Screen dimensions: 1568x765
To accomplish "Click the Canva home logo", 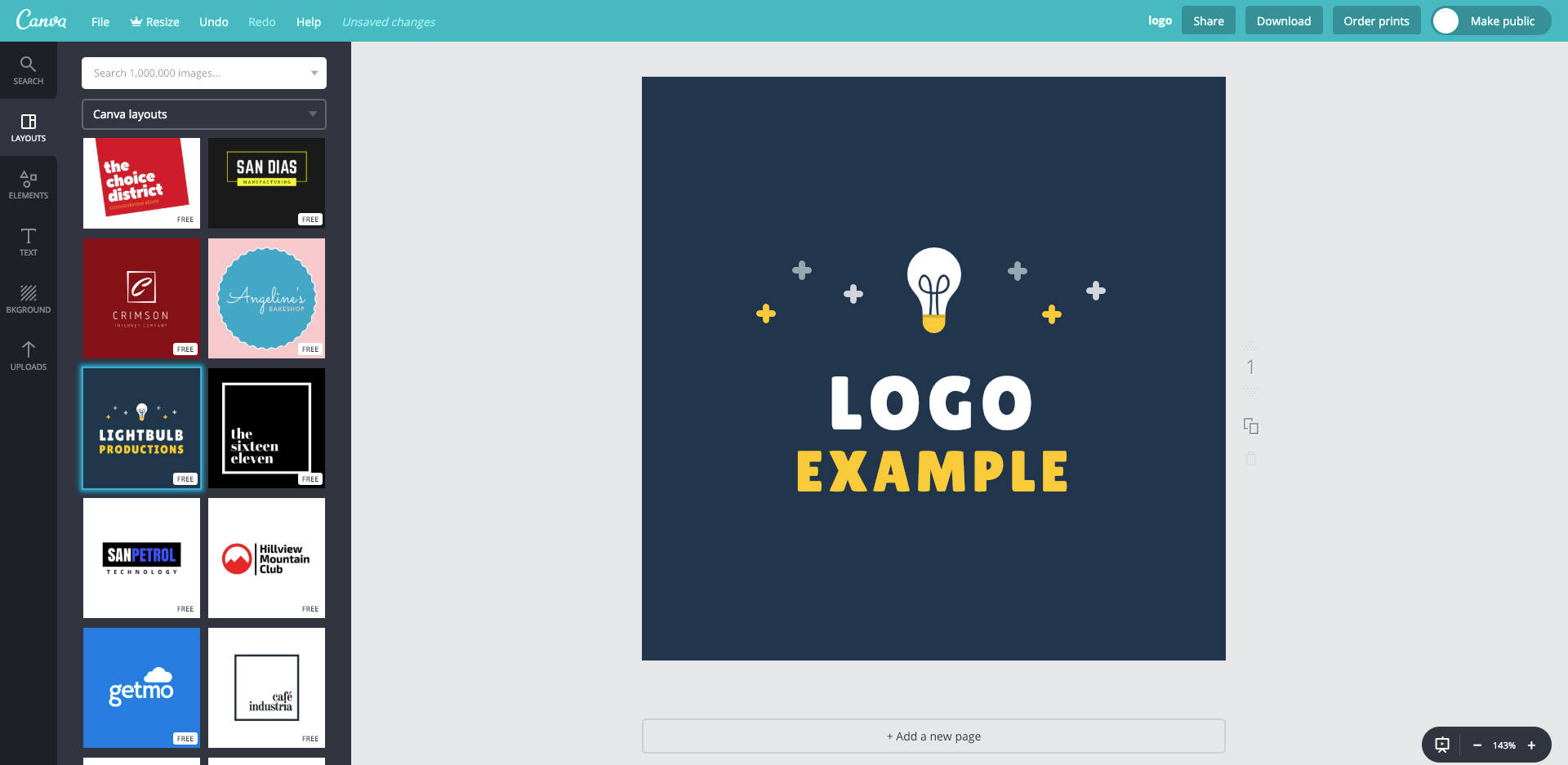I will (x=41, y=20).
